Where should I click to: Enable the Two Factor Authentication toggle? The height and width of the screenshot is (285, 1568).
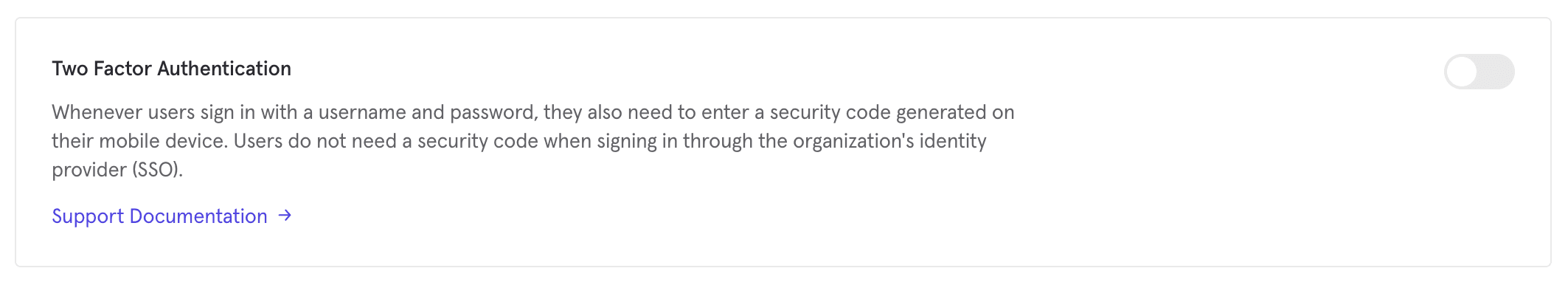pos(1479,72)
